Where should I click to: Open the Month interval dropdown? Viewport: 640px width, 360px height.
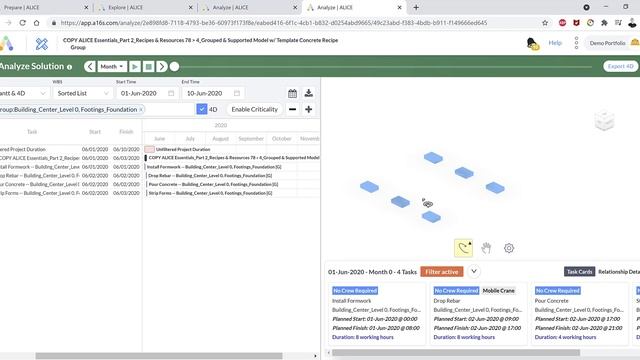click(112, 66)
